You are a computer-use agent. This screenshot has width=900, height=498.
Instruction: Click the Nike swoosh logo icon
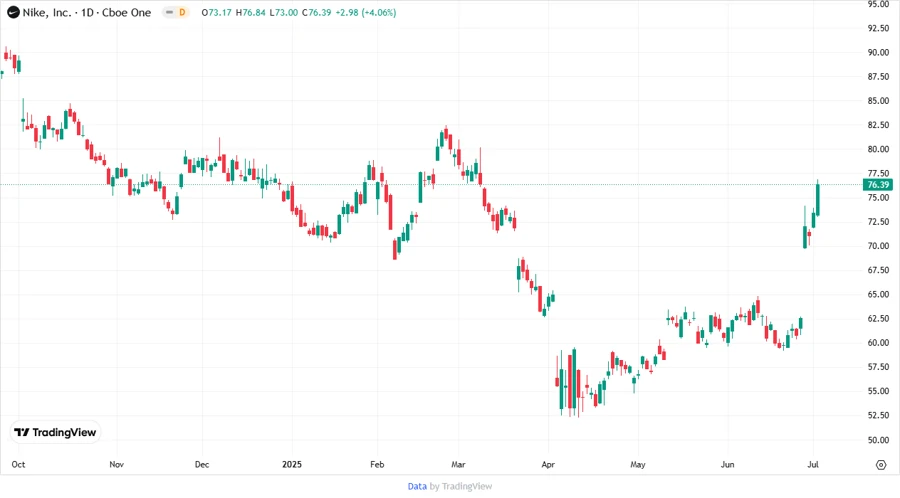pos(13,13)
